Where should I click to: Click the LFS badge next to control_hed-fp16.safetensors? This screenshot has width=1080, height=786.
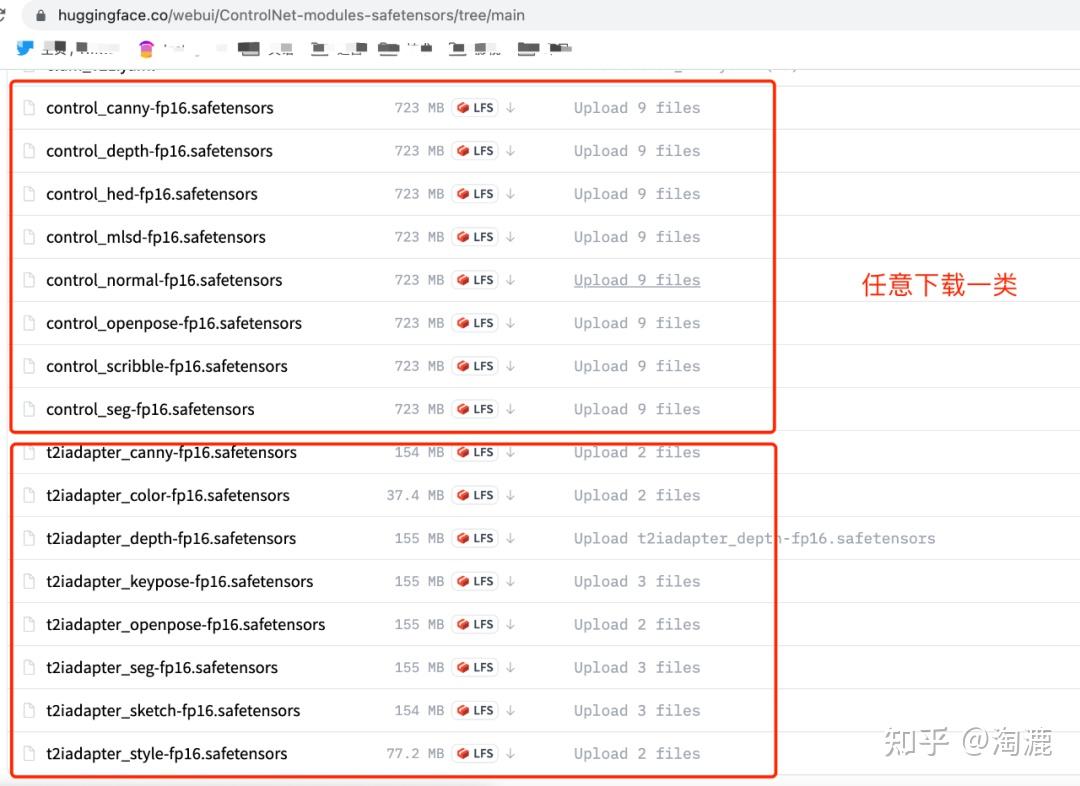click(x=474, y=193)
